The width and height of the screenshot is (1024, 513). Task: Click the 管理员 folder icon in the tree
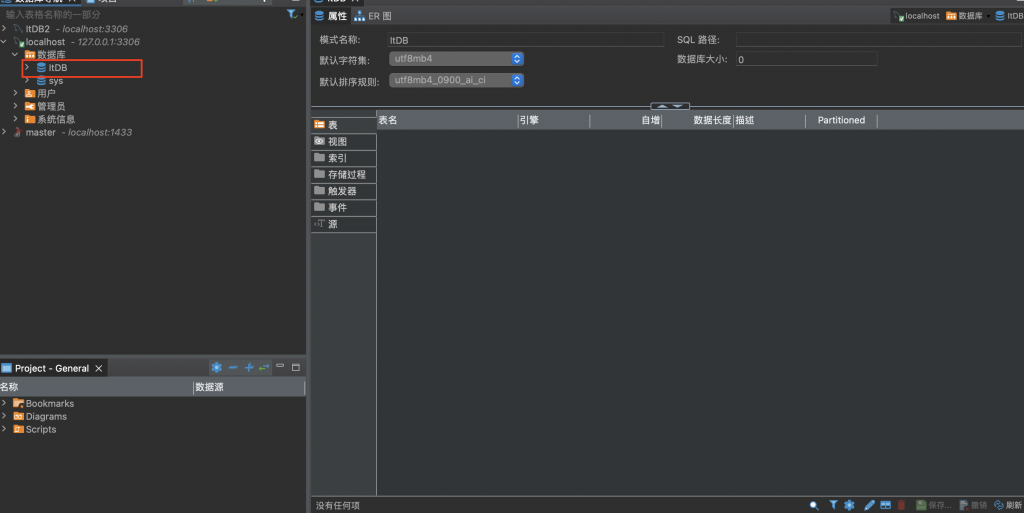pyautogui.click(x=29, y=106)
